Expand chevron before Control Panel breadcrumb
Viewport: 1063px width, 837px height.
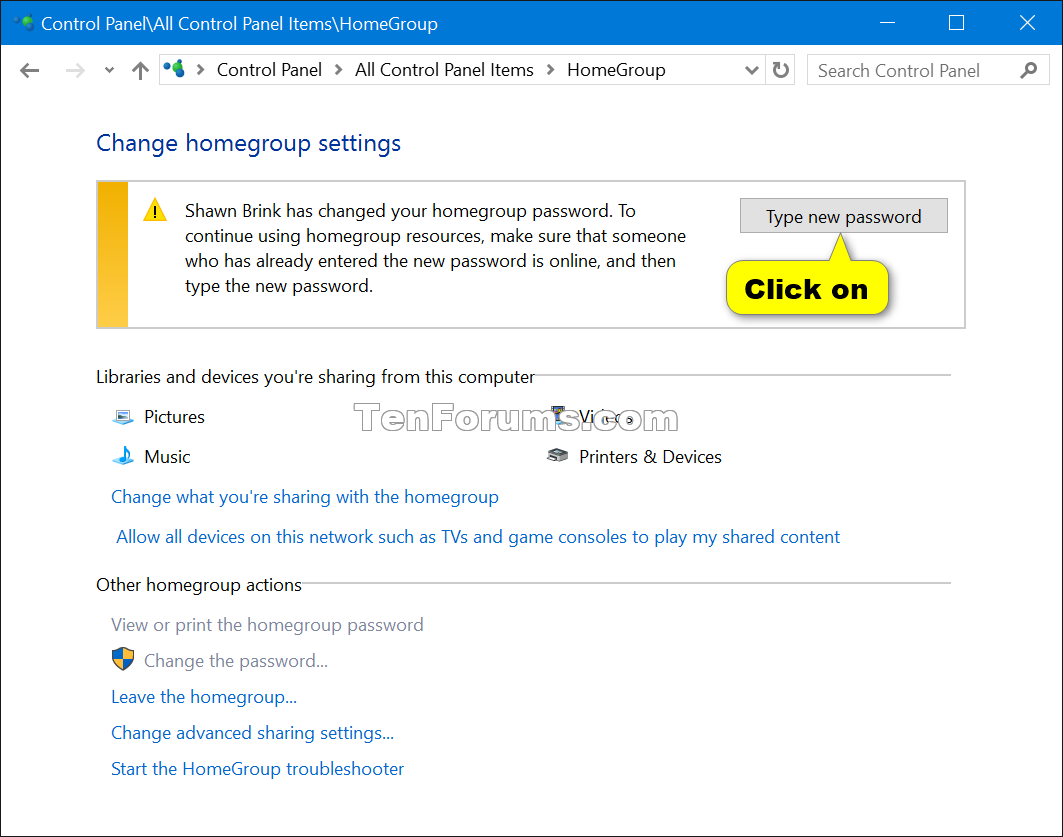coord(201,70)
